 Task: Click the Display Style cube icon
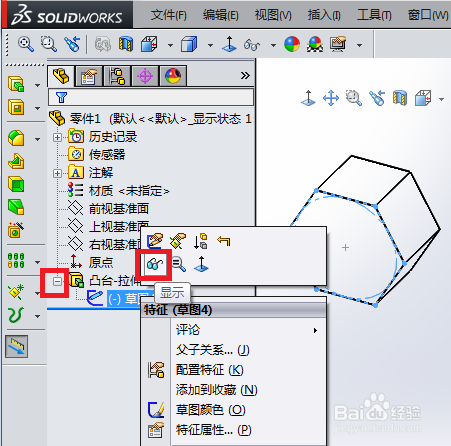tap(189, 44)
